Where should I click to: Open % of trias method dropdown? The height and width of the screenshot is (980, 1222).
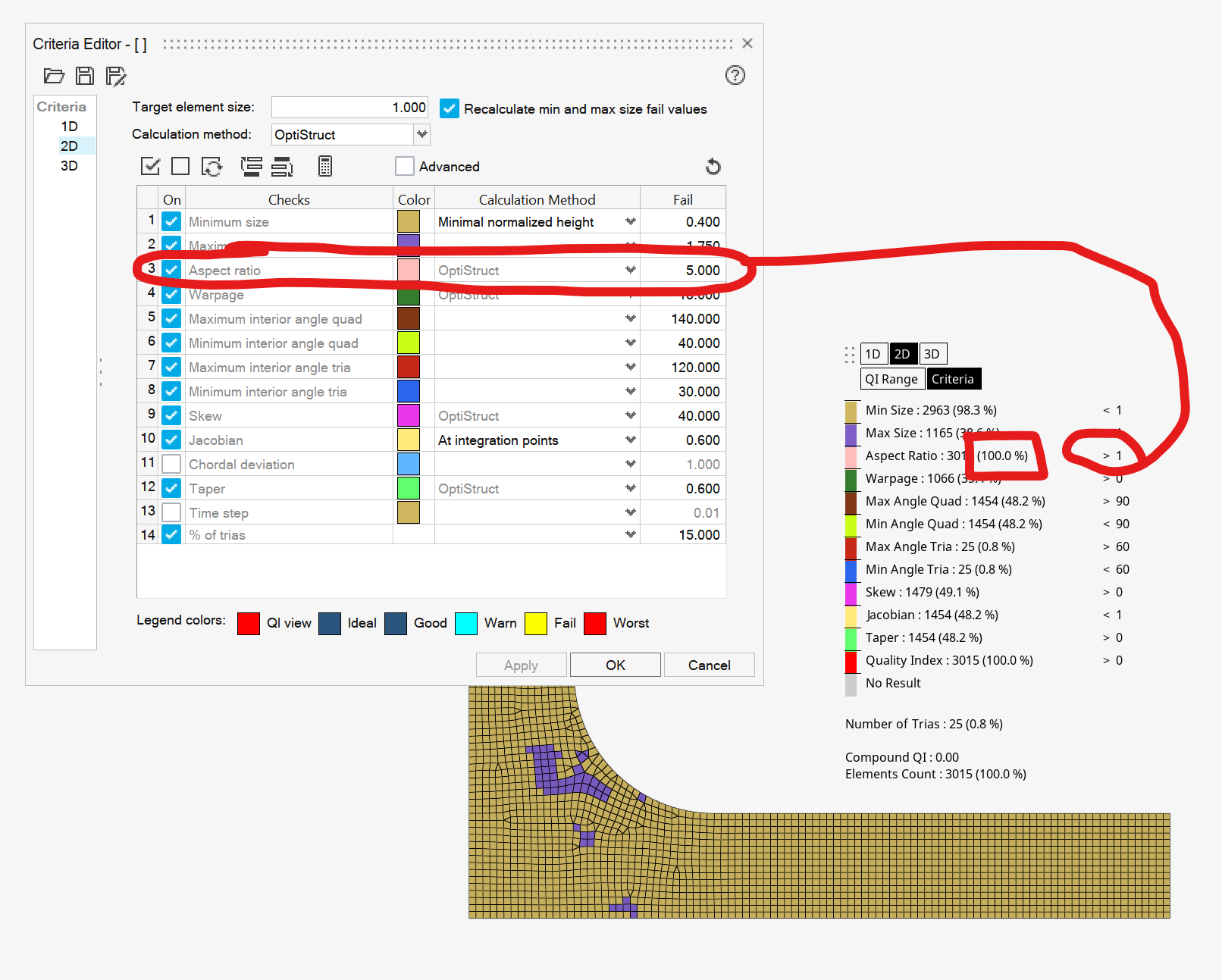630,535
